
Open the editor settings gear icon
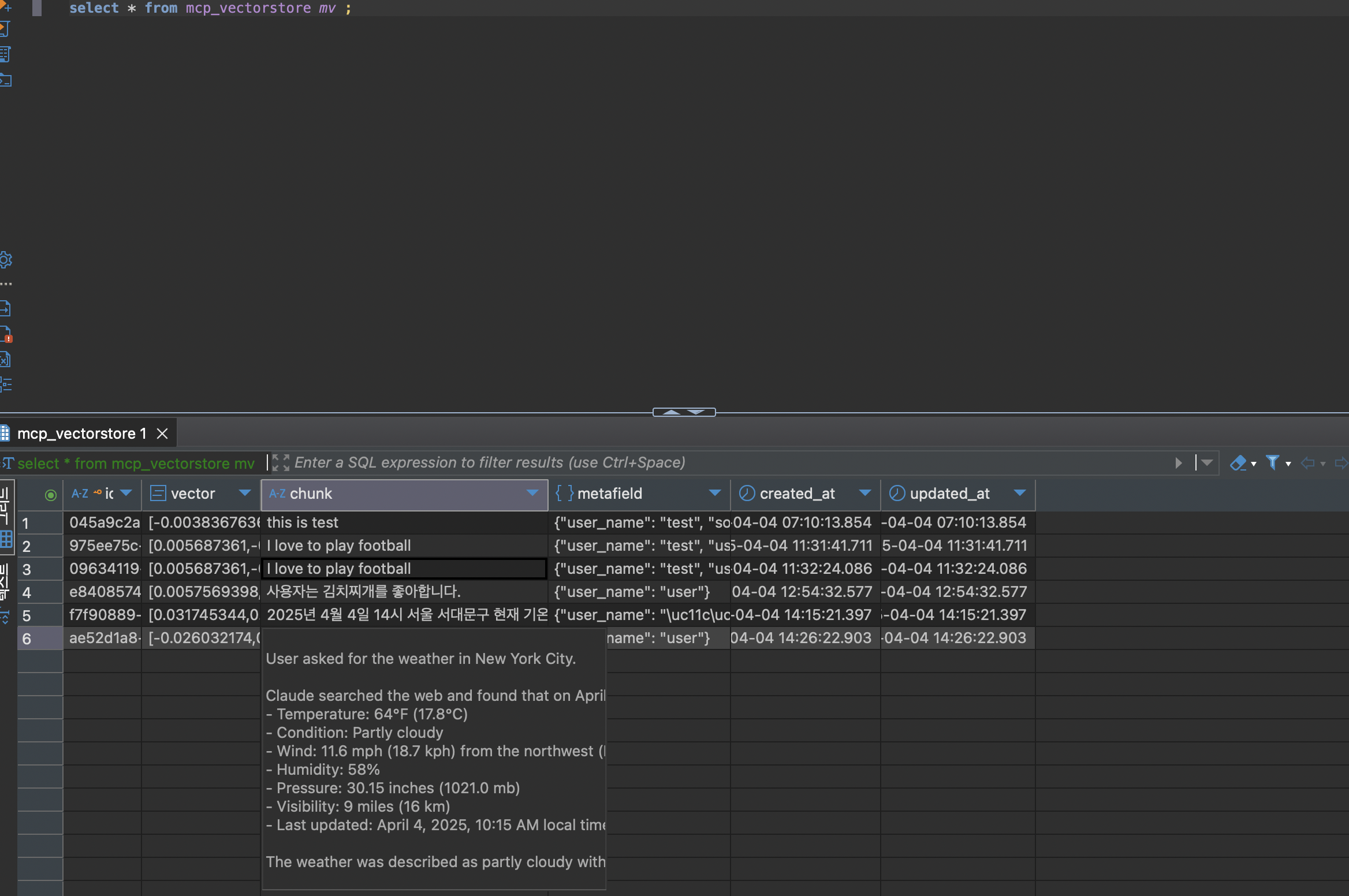coord(6,260)
